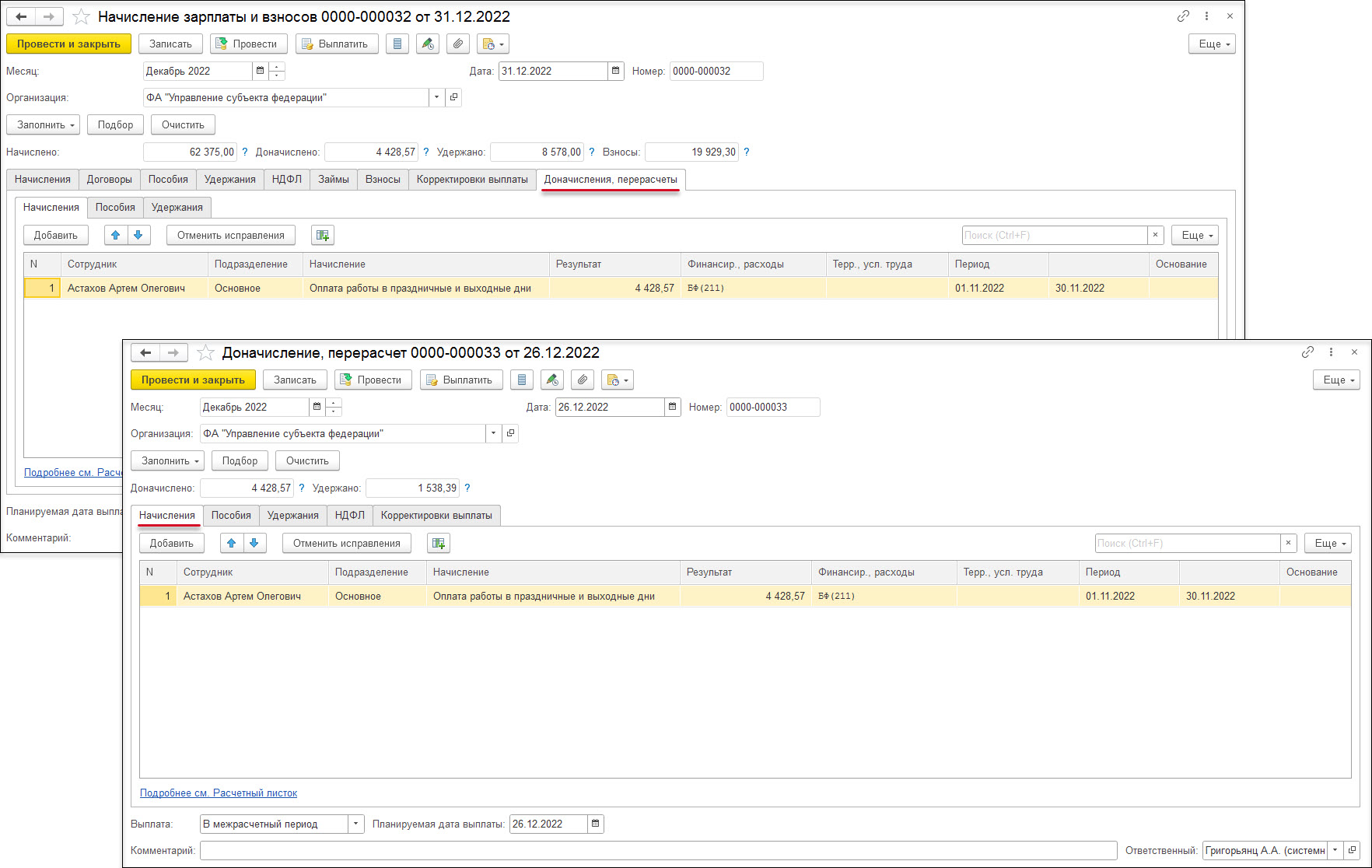1372x868 pixels.
Task: Open Выплата В межрасчетный период dropdown
Action: [x=355, y=824]
